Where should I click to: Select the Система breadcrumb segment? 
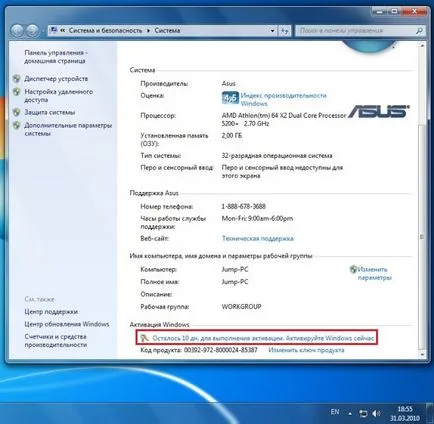(167, 30)
